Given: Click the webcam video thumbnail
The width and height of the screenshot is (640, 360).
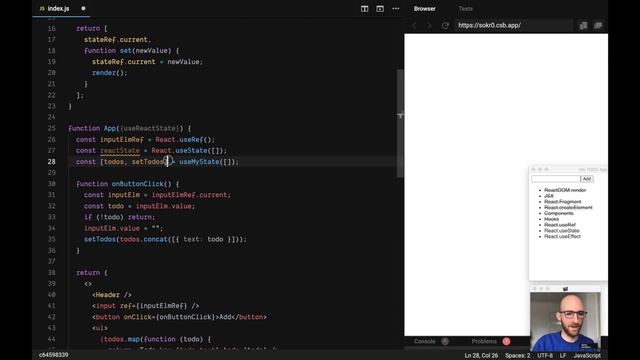Looking at the screenshot, I should pos(565,321).
